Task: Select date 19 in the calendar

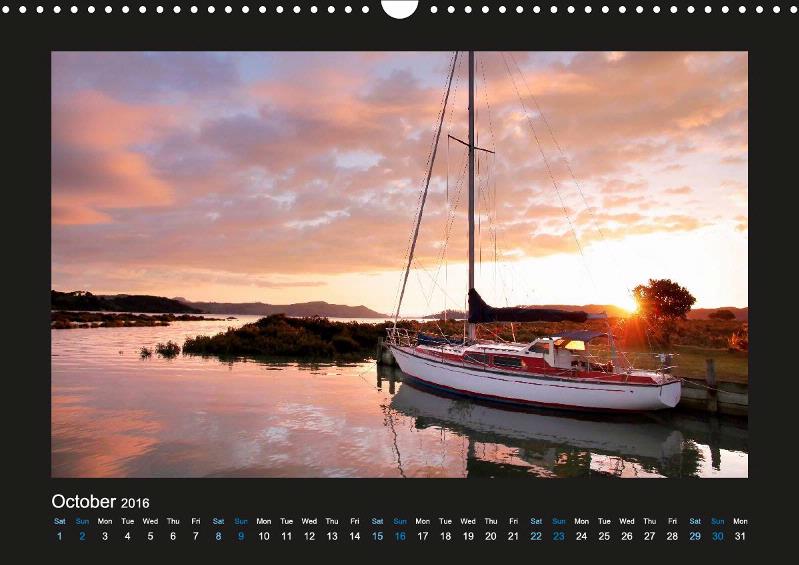Action: [x=468, y=536]
